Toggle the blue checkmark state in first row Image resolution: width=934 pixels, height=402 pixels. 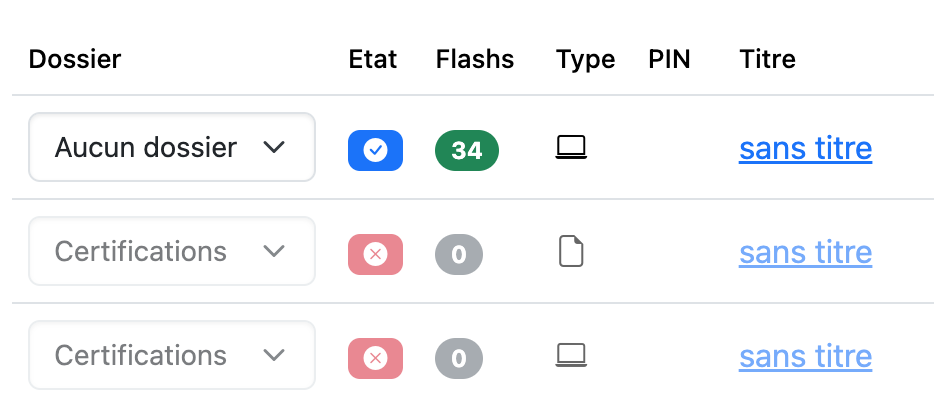click(x=375, y=150)
